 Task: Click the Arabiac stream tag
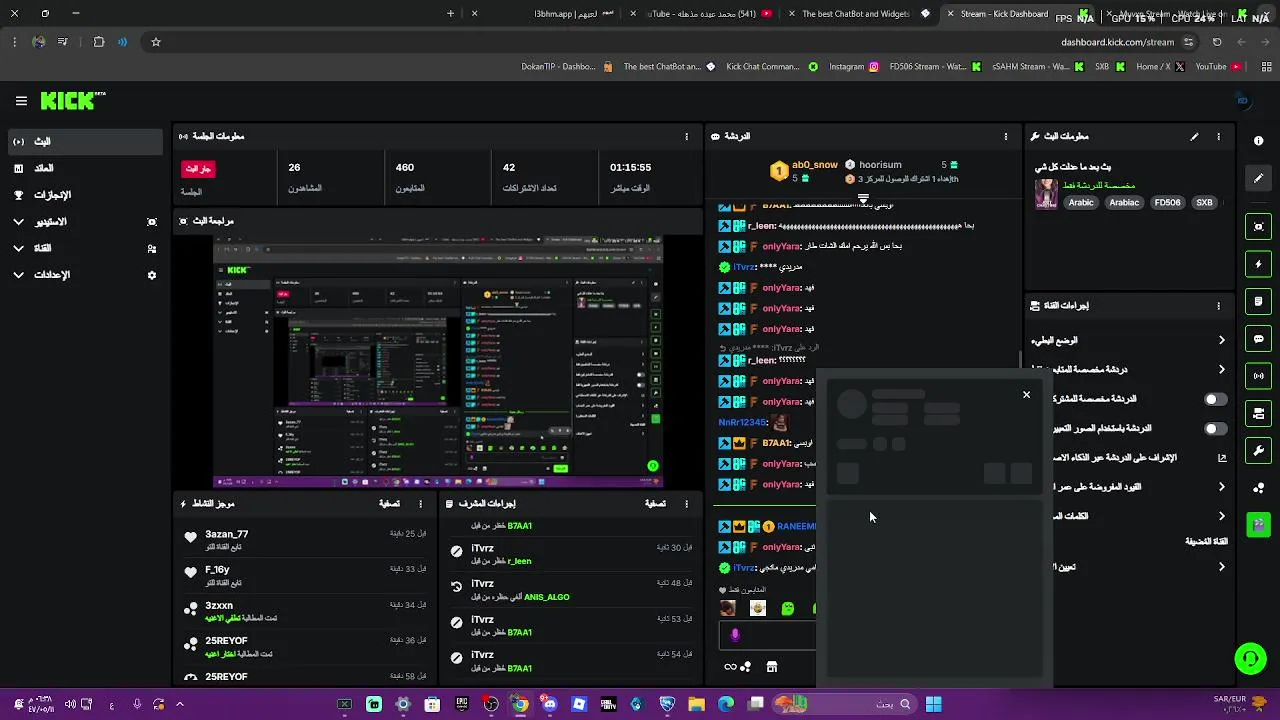point(1124,203)
